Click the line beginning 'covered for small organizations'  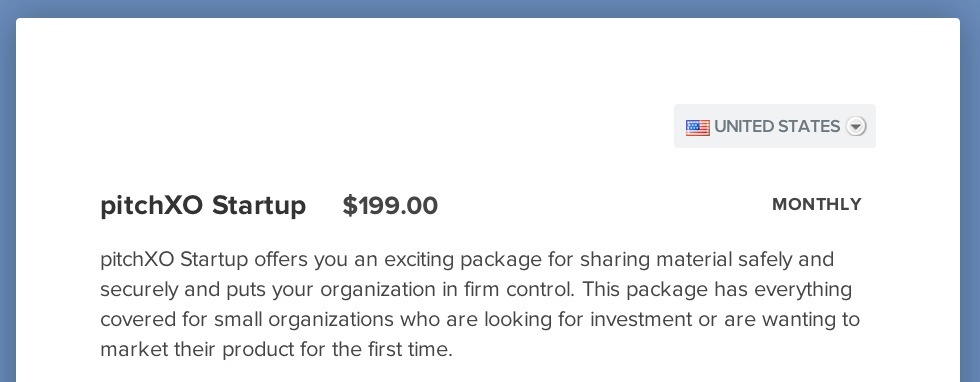tap(480, 319)
